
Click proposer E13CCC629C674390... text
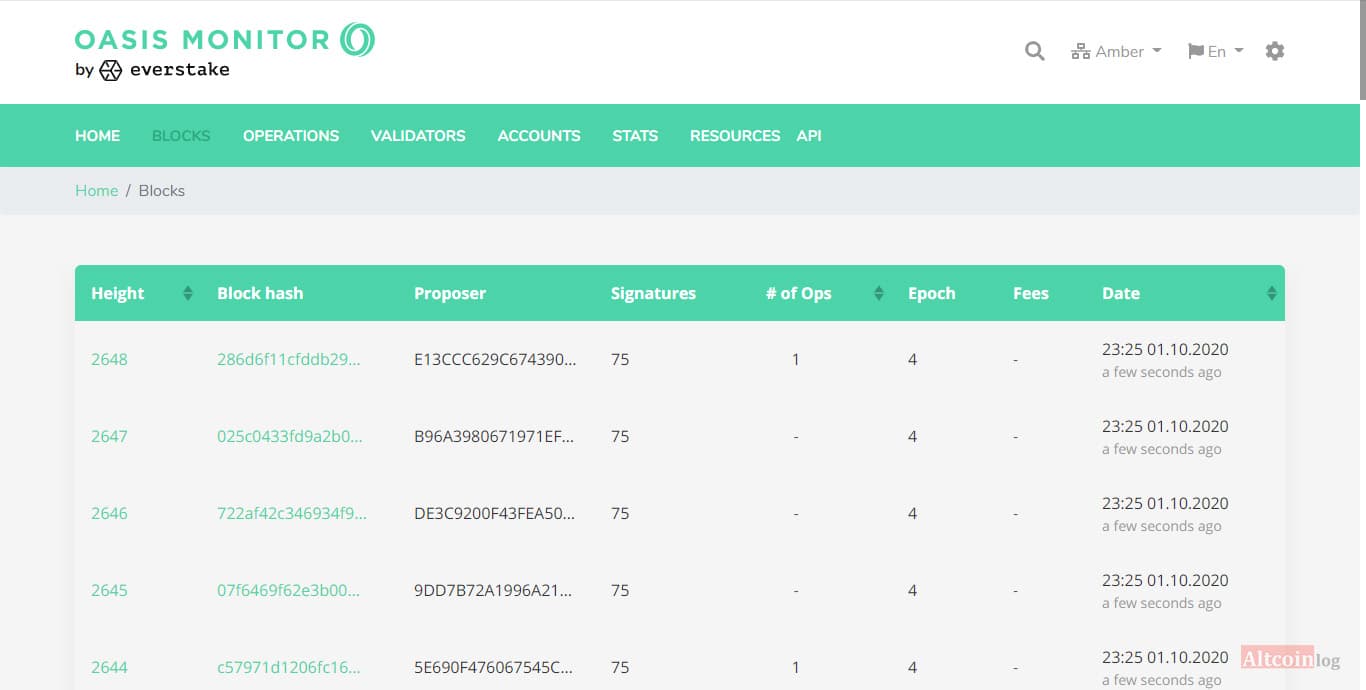[495, 360]
